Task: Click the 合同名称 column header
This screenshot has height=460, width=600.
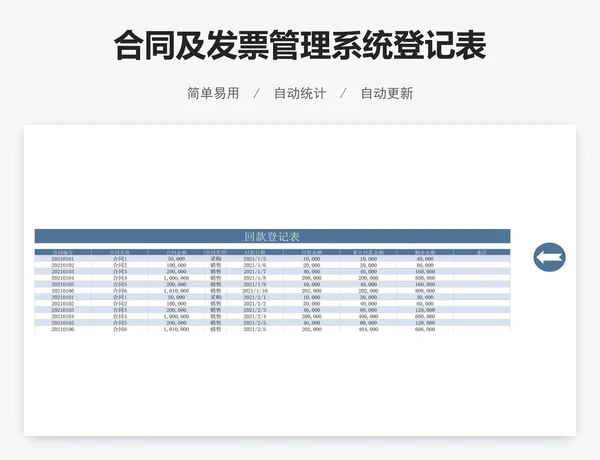Action: [x=120, y=252]
